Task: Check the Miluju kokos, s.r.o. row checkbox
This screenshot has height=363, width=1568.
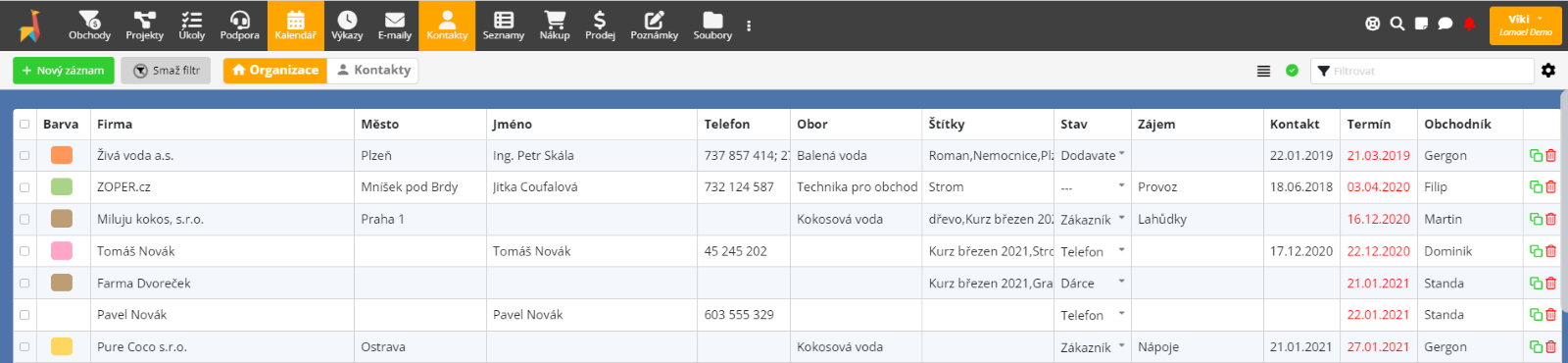Action: click(x=24, y=220)
